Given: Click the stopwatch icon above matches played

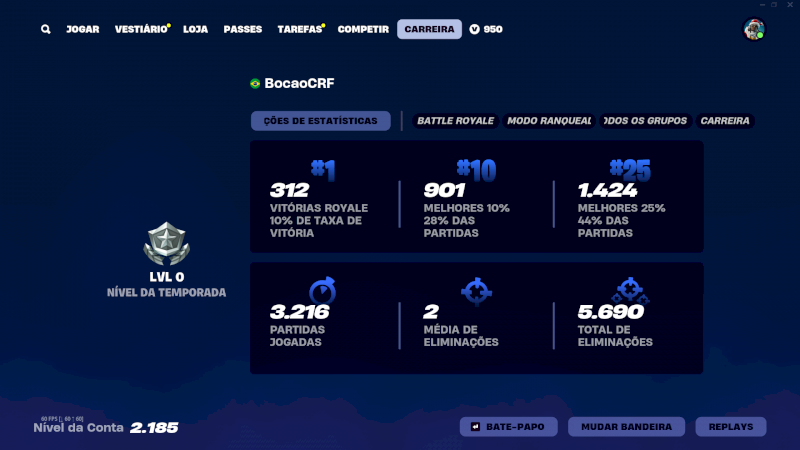Looking at the screenshot, I should click(322, 291).
